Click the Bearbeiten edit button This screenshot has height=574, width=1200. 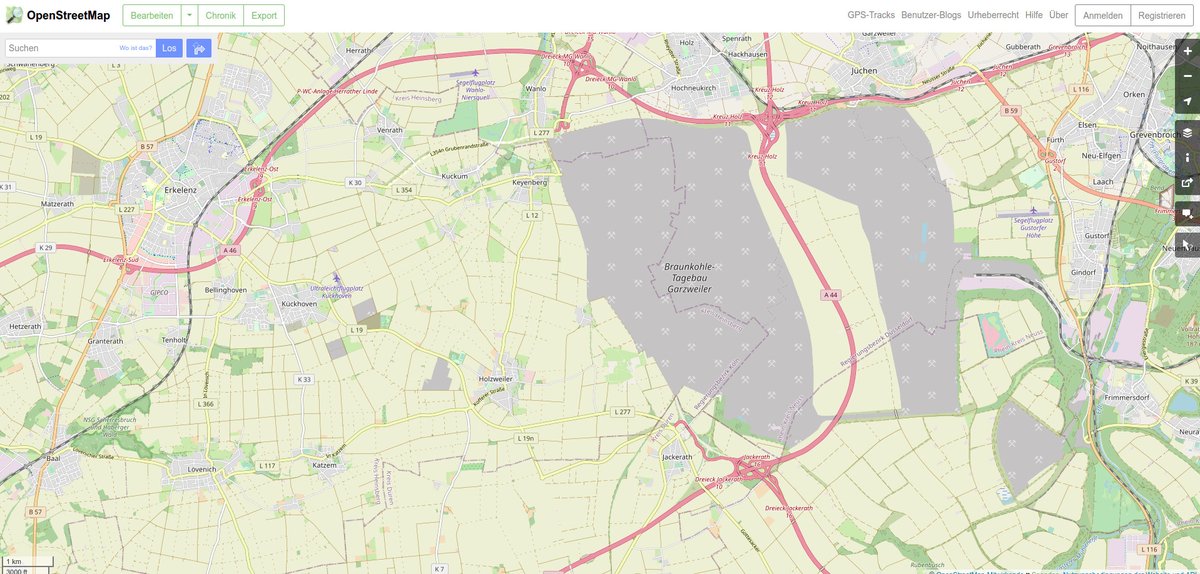point(152,15)
